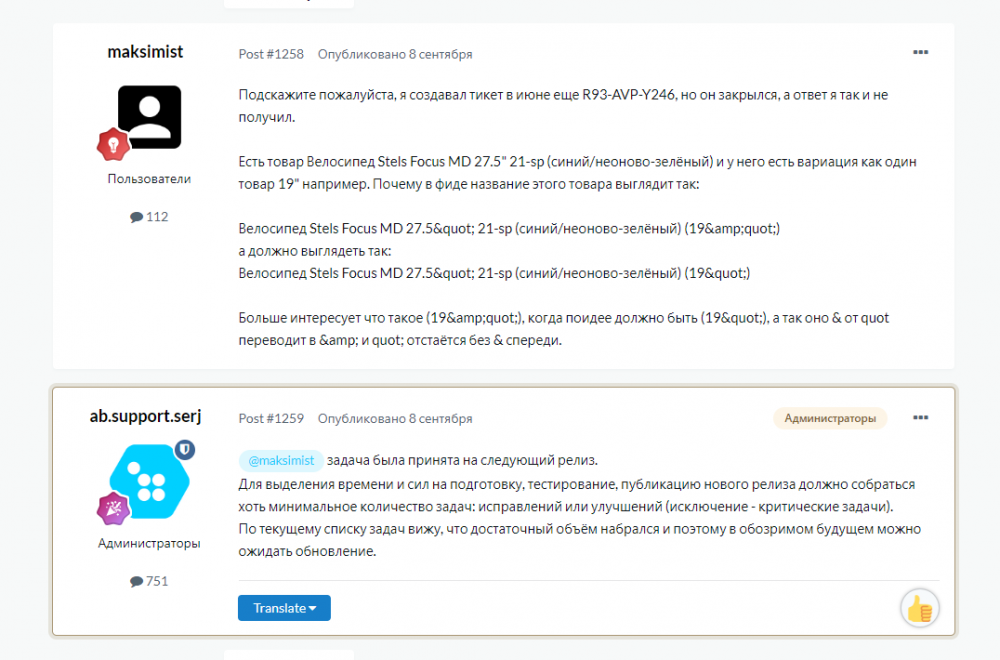The height and width of the screenshot is (660, 1000).
Task: Click the purple rank badge icon
Action: click(x=112, y=509)
